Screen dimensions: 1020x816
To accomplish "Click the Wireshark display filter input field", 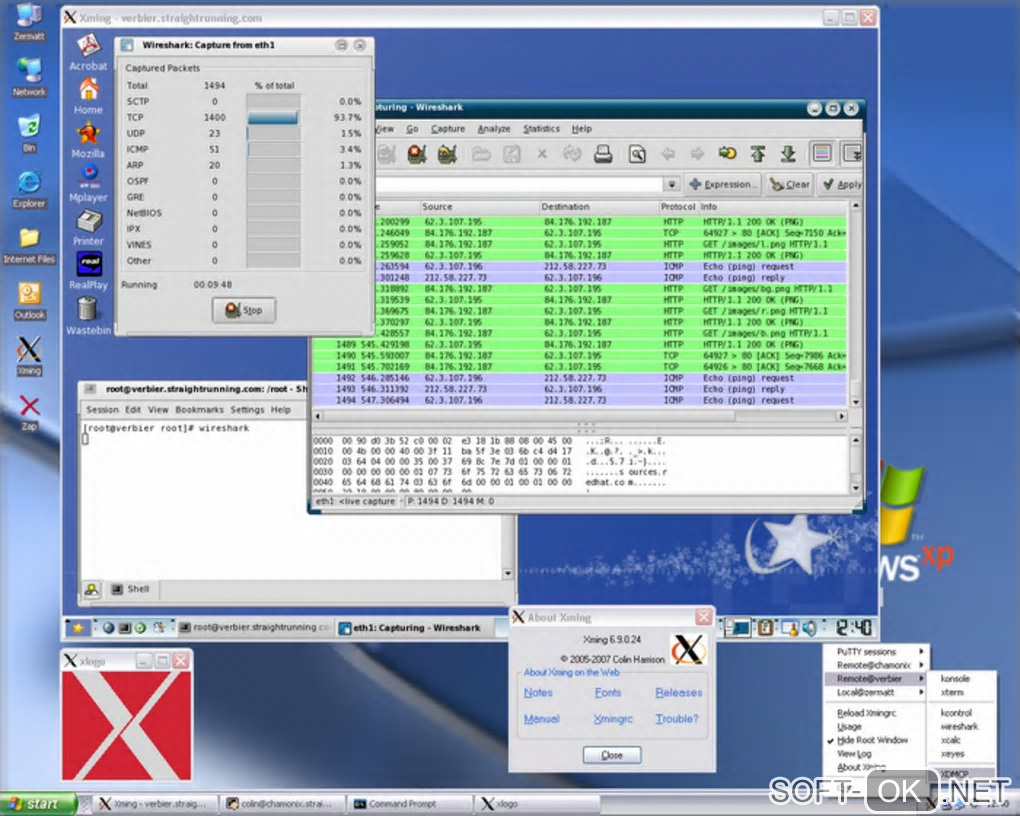I will [x=519, y=185].
